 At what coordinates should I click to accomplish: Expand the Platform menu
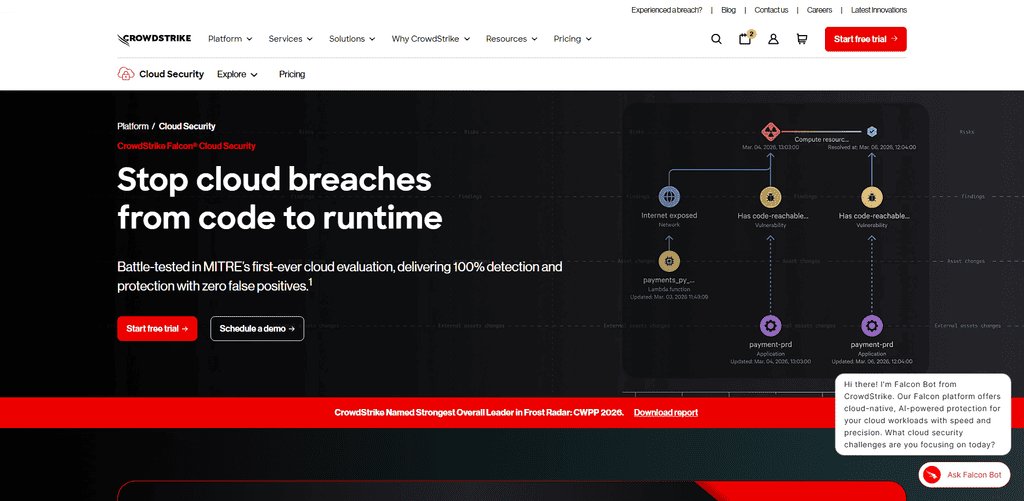[x=230, y=39]
